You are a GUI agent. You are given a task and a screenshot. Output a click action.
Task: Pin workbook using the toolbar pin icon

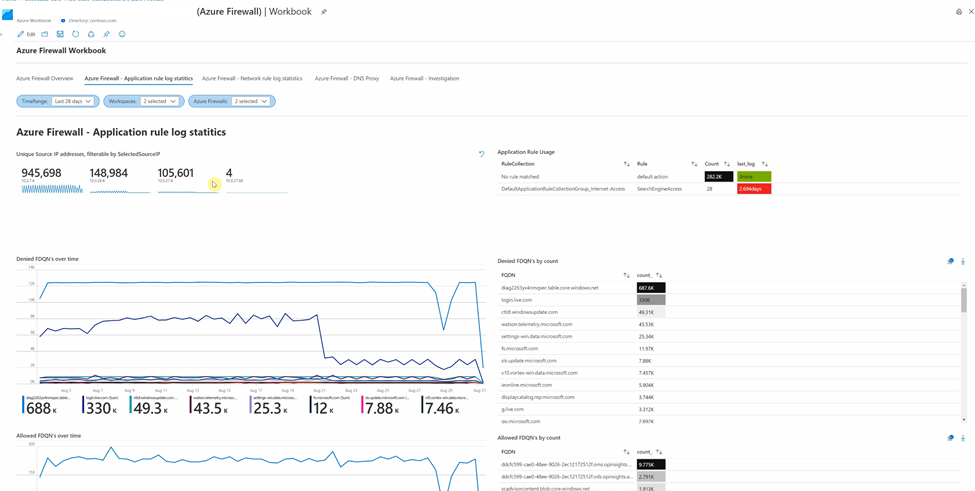pyautogui.click(x=106, y=34)
